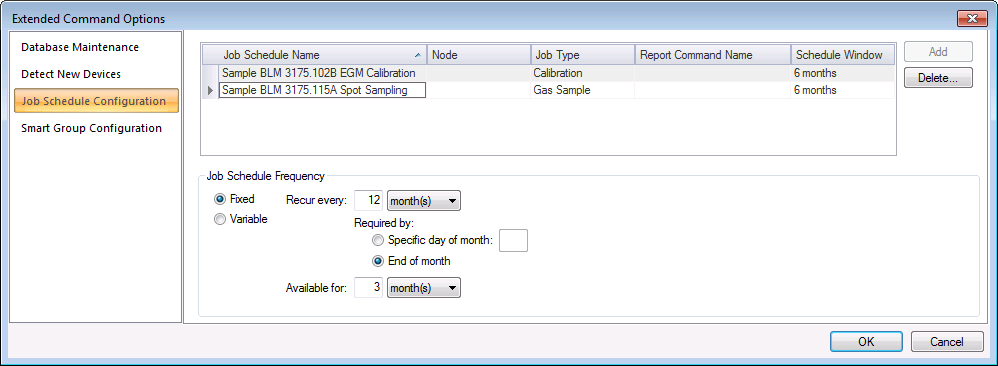Select Job Schedule Configuration item
The width and height of the screenshot is (998, 366).
pyautogui.click(x=96, y=101)
